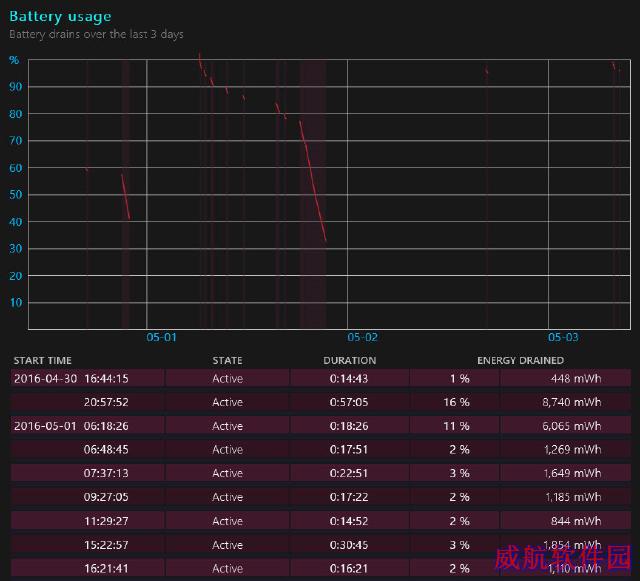Select the 16:44:15 start time row
Screen dimensions: 640x581
tap(321, 378)
